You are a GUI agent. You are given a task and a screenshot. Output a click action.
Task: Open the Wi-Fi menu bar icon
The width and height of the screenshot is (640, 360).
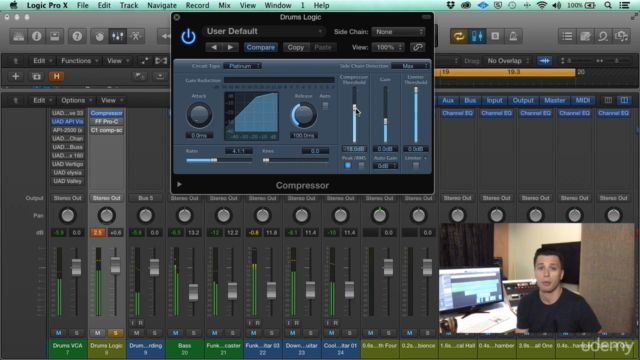[x=542, y=5]
